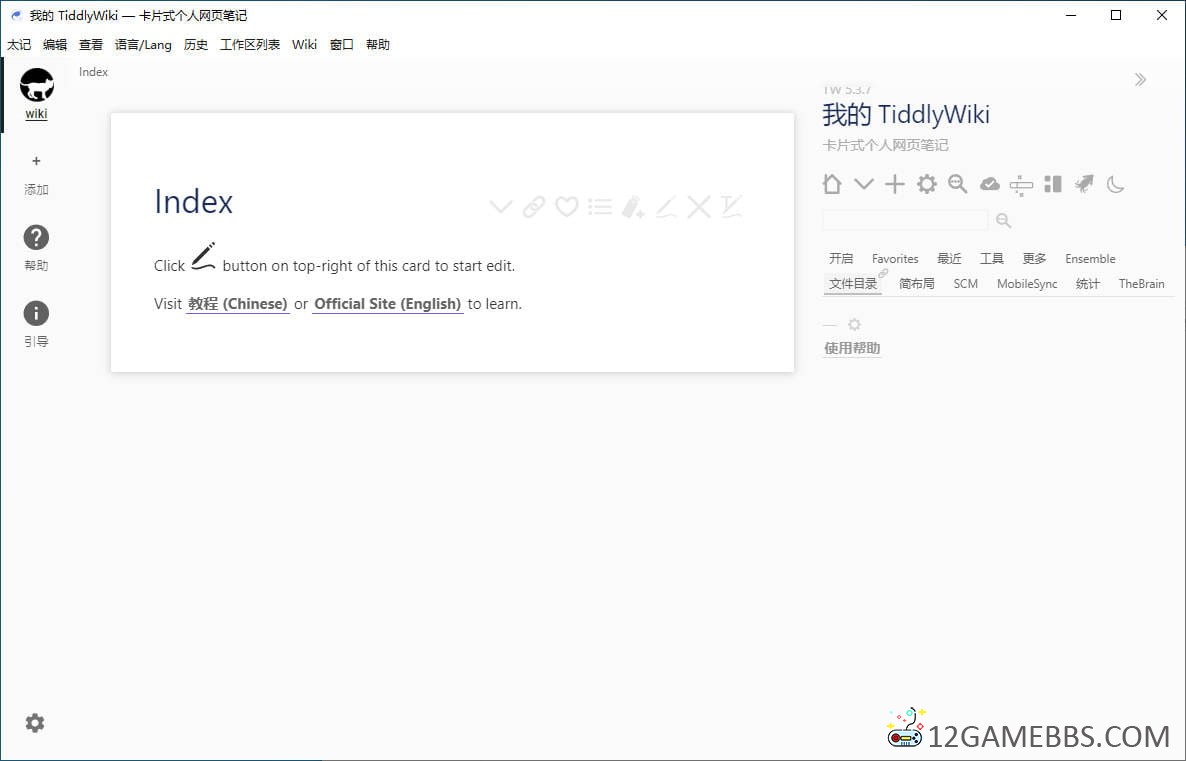
Task: Favorite the Index tiddler with heart icon
Action: point(567,207)
